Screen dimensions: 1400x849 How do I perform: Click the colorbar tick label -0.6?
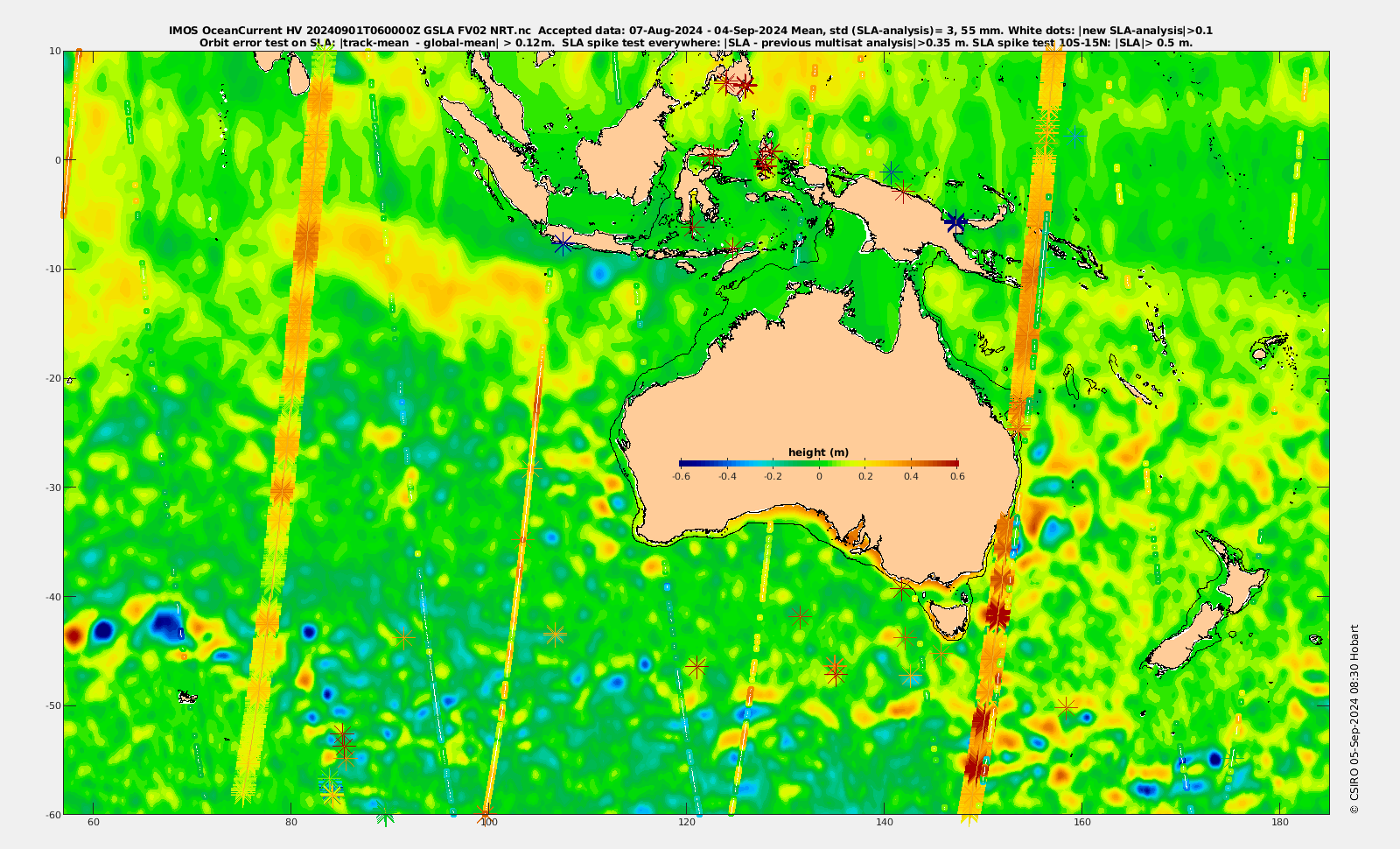pos(681,476)
